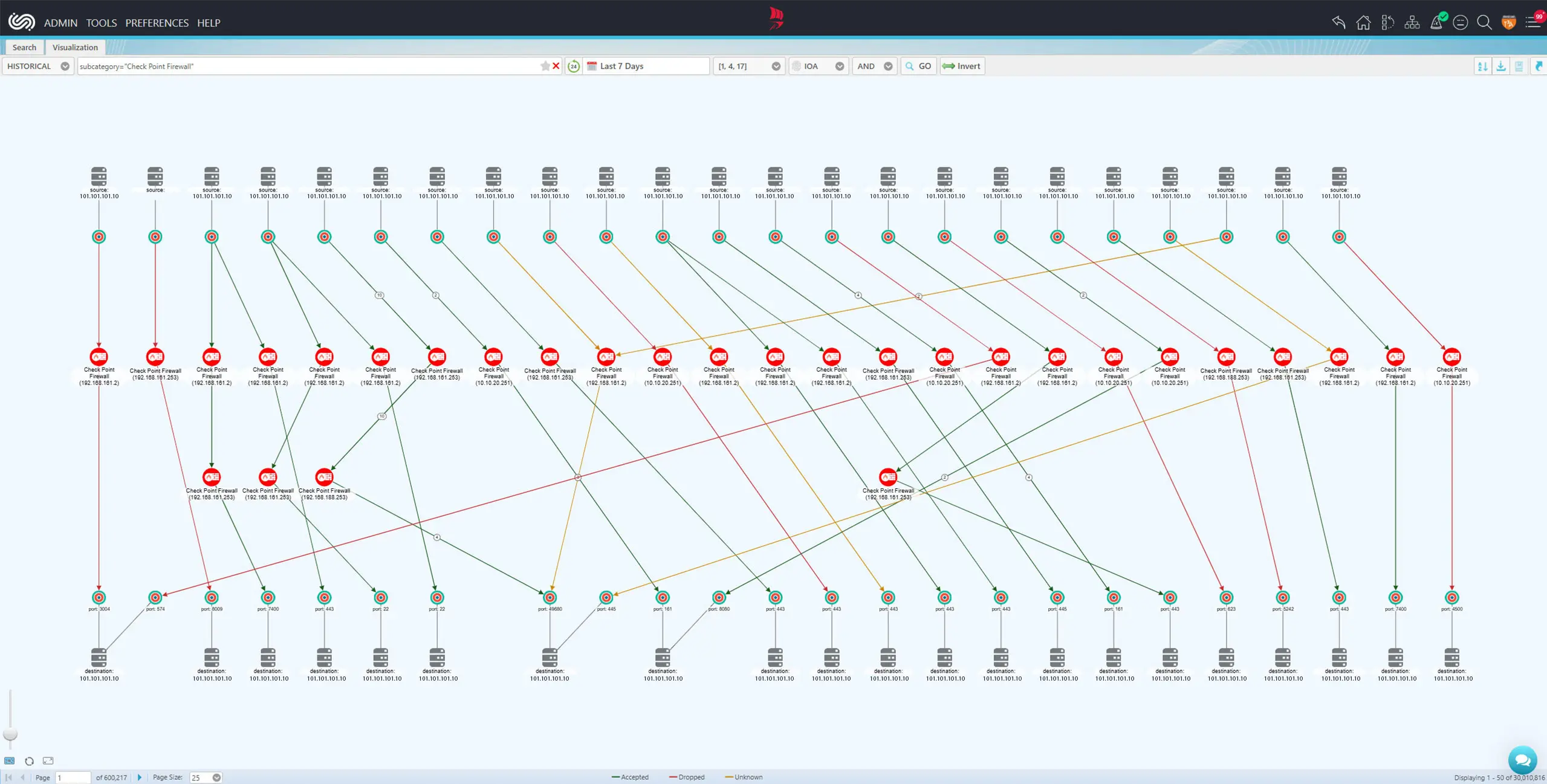Open the notifications list with 99 badge
Screen dimensions: 1547x784
[1534, 22]
